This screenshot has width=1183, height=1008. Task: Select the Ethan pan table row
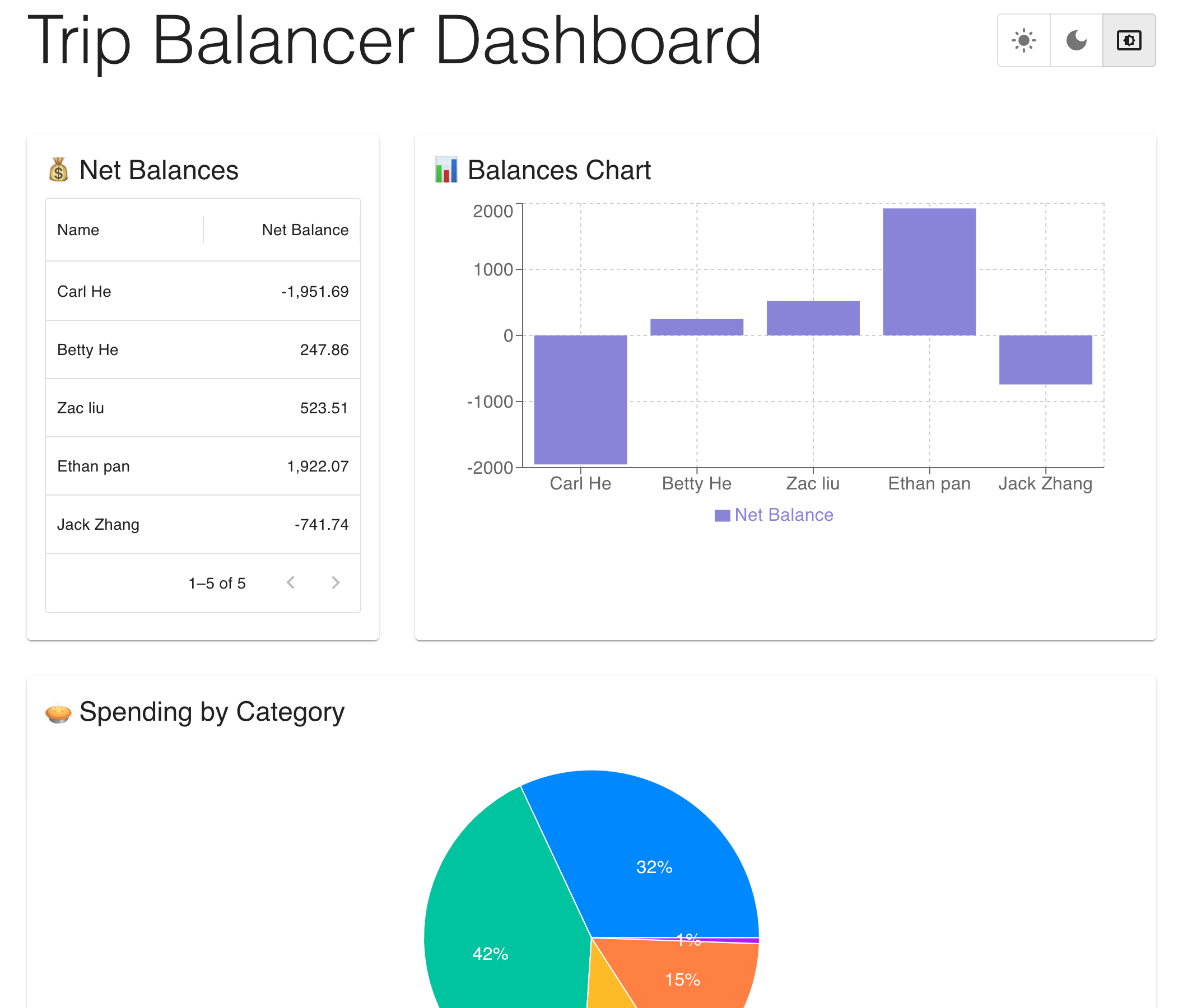203,466
